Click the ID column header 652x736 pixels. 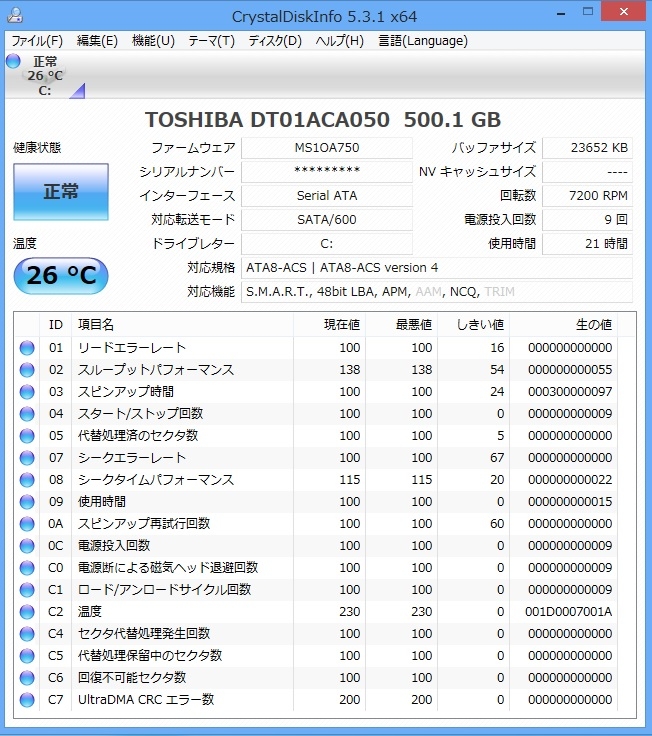tap(55, 325)
